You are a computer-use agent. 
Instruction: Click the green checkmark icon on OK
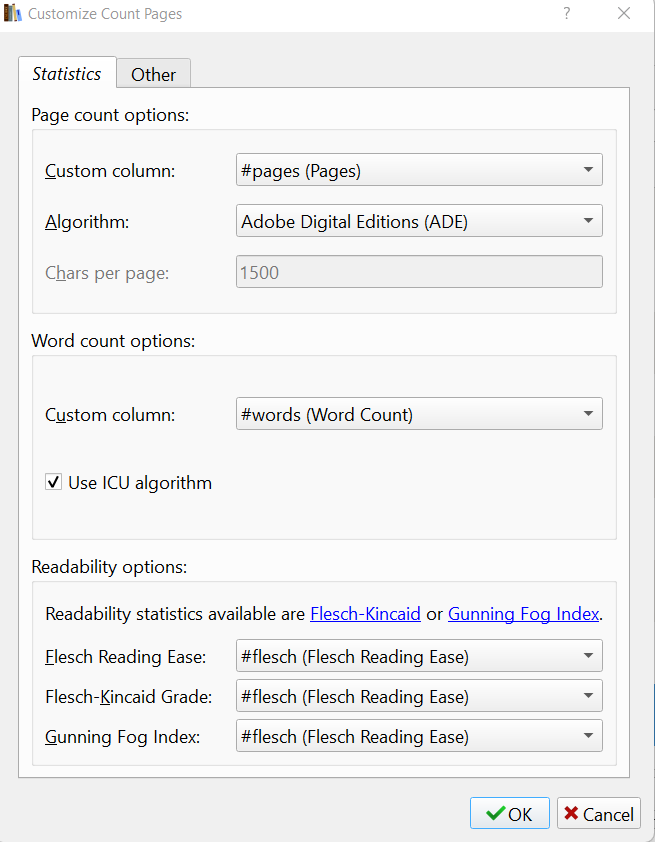tap(495, 814)
